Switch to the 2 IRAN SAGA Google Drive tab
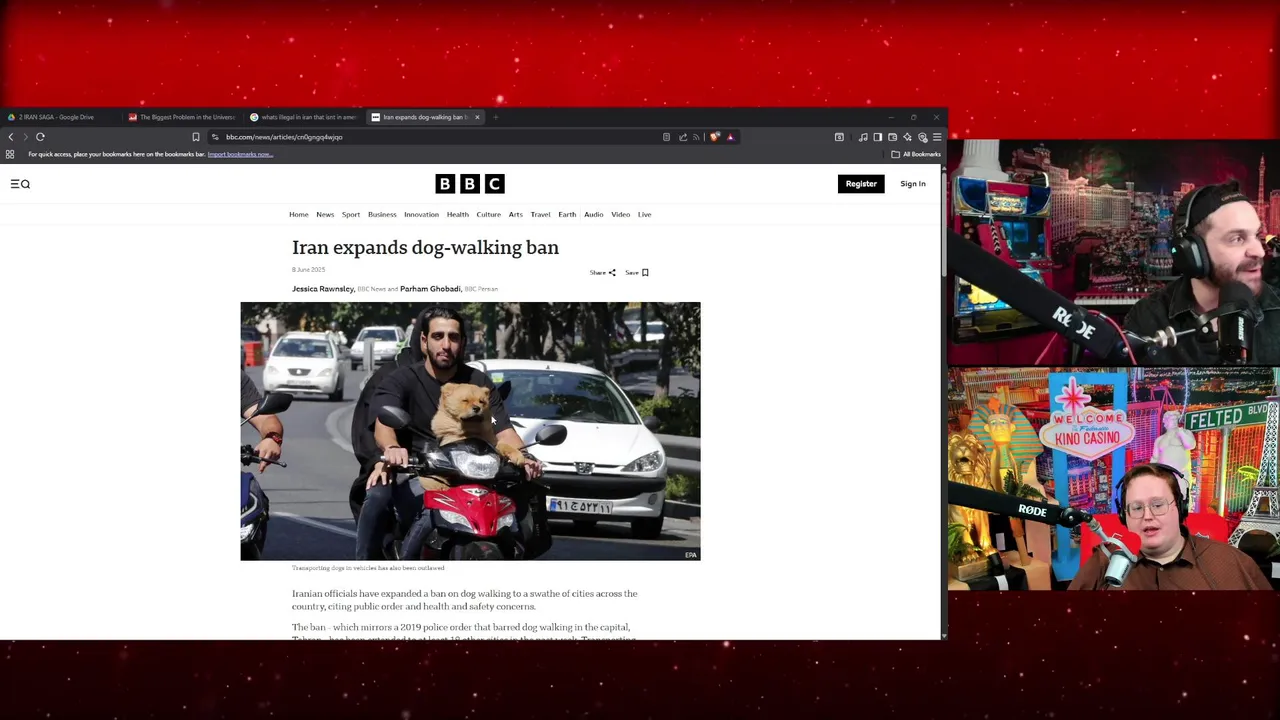The image size is (1280, 720). coord(62,117)
